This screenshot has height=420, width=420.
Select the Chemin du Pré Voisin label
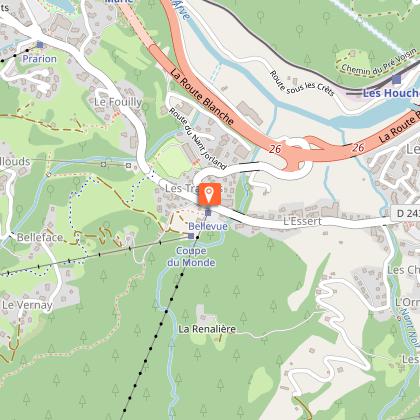click(x=379, y=62)
